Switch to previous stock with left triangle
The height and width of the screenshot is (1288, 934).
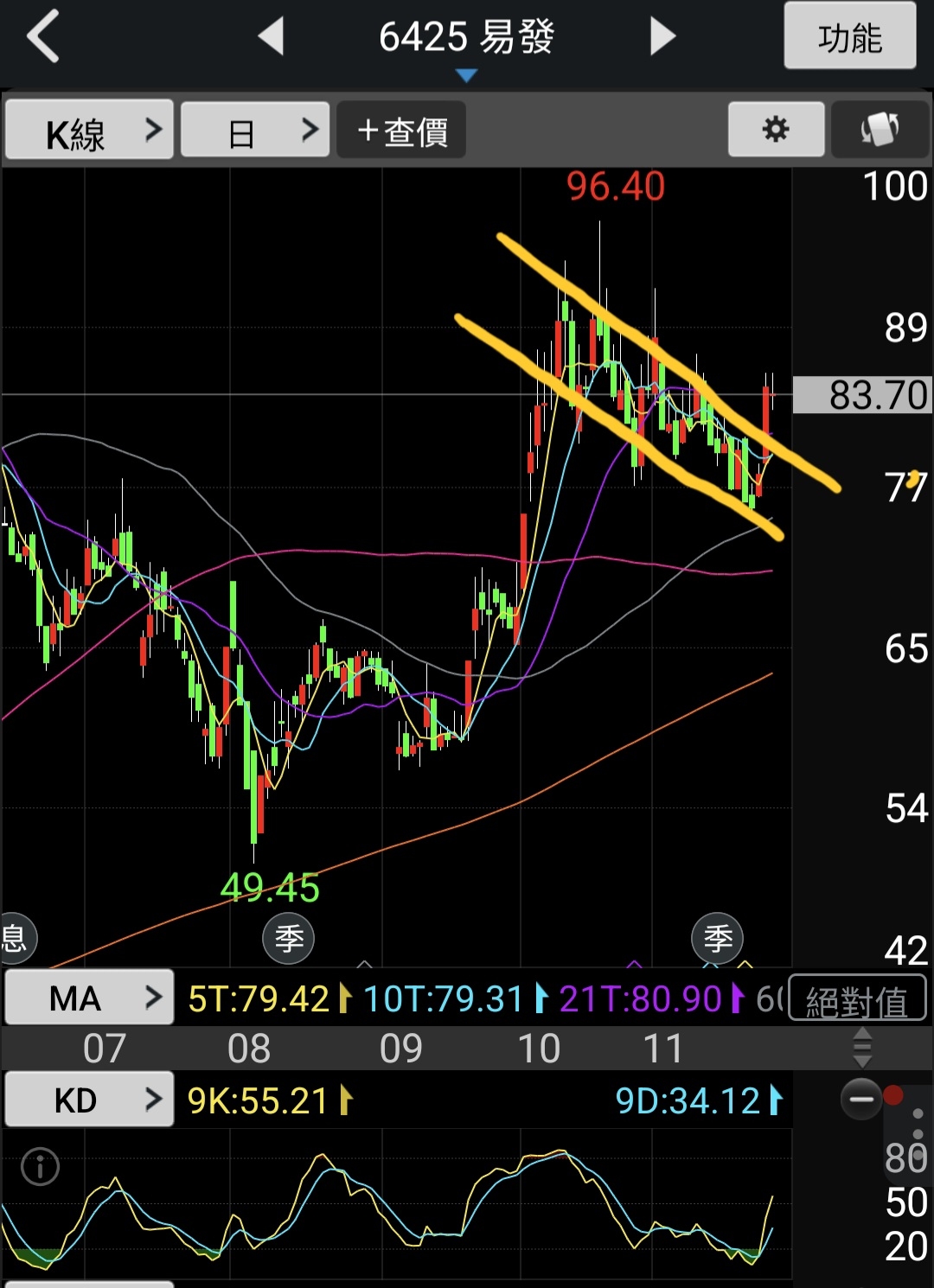tap(272, 37)
